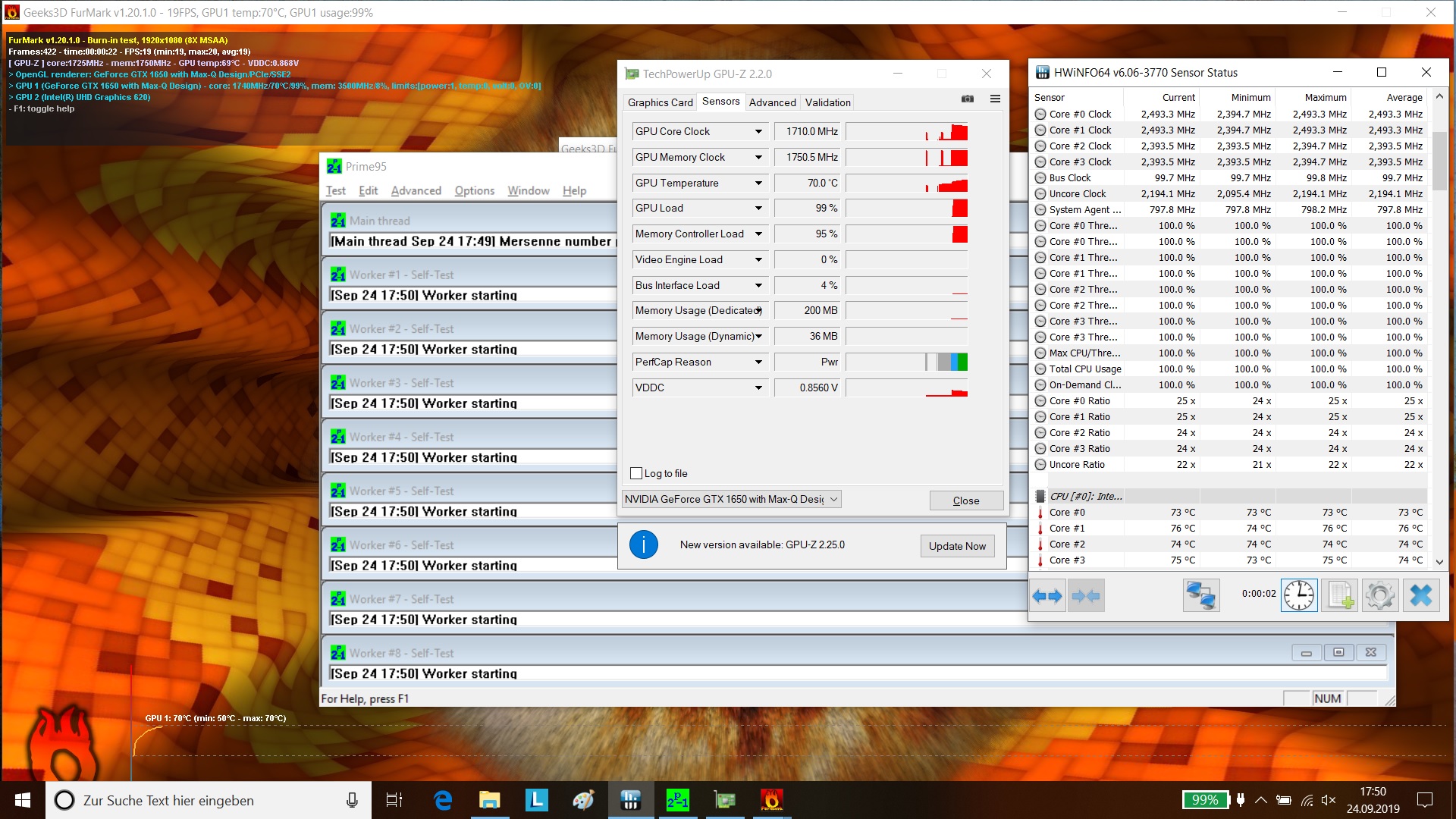Click HWiNFO remote monitoring computers icon
The height and width of the screenshot is (819, 1456).
tap(1201, 596)
